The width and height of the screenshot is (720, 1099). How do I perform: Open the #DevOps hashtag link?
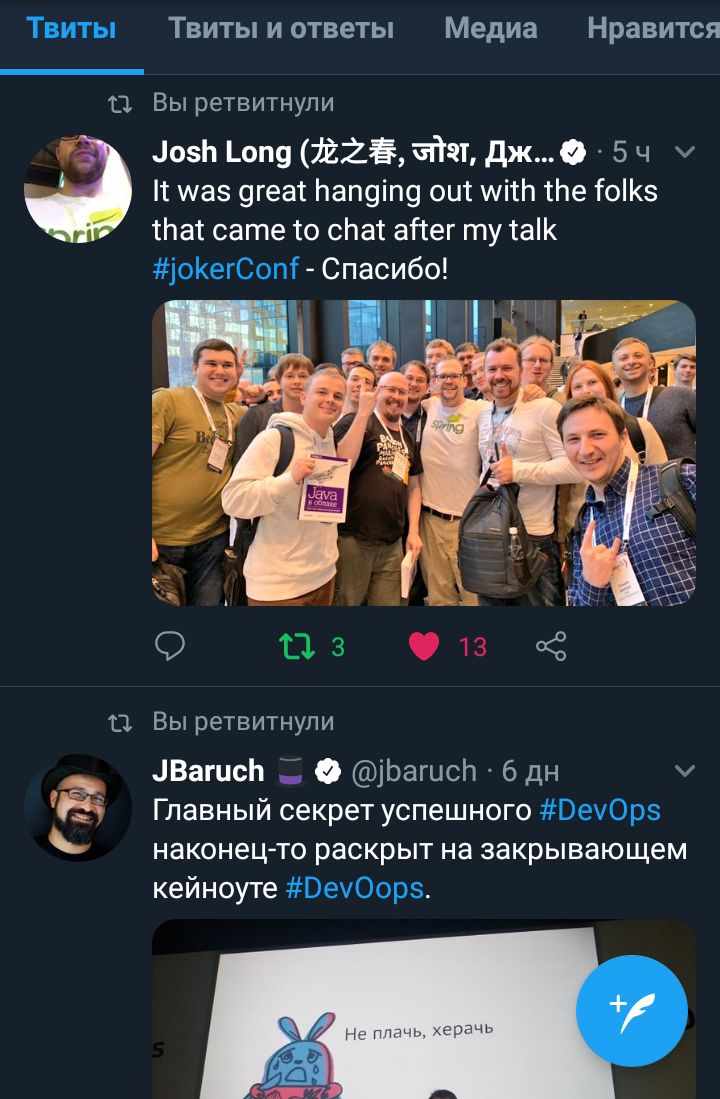[x=600, y=810]
